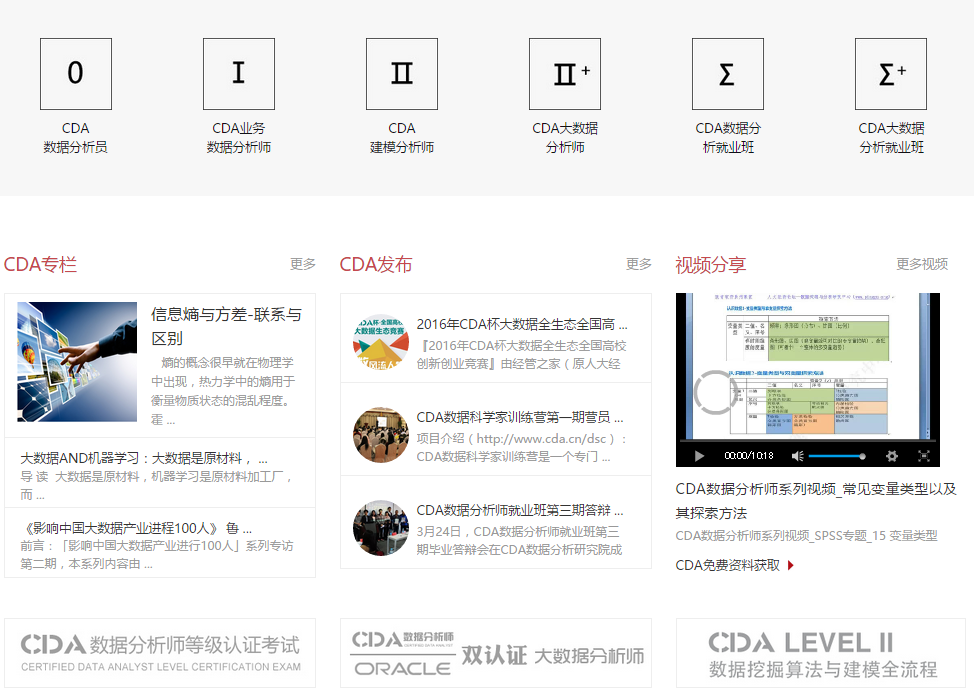Click the CDA免费资料获取 link
This screenshot has height=697, width=974.
tap(727, 565)
